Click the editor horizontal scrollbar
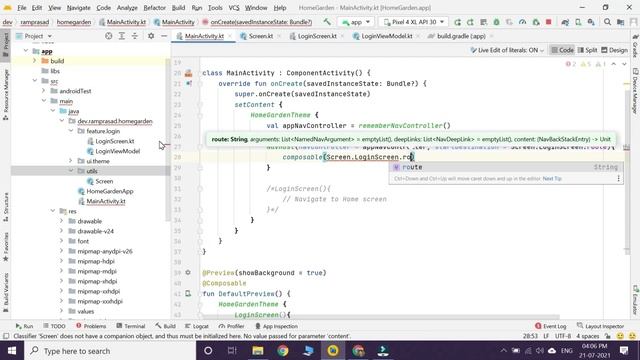Image resolution: width=640 pixels, height=360 pixels. click(x=380, y=317)
